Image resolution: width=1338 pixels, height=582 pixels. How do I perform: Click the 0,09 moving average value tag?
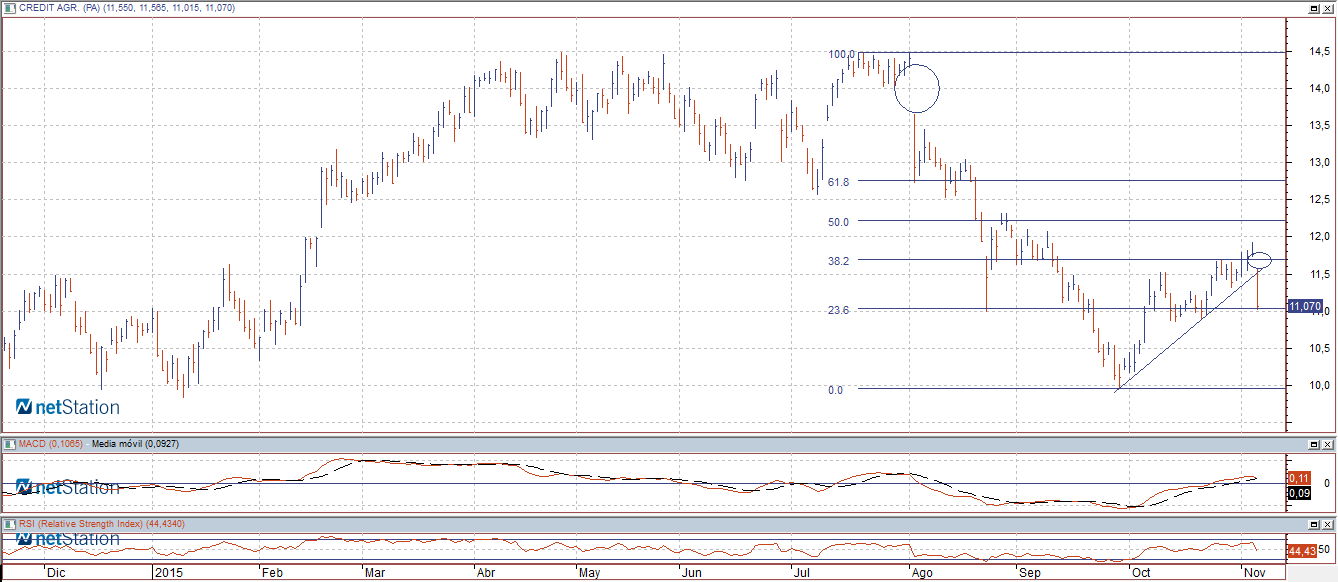click(1299, 493)
